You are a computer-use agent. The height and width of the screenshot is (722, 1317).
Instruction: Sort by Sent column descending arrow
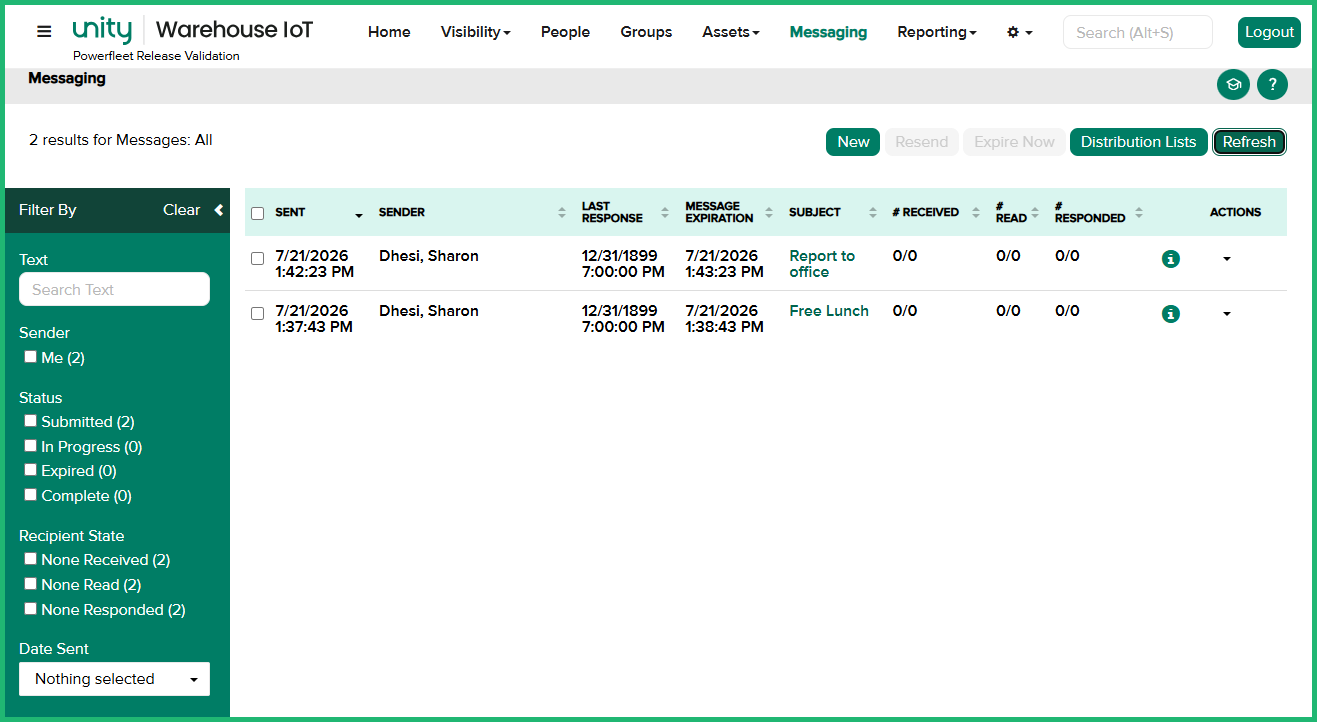(359, 216)
